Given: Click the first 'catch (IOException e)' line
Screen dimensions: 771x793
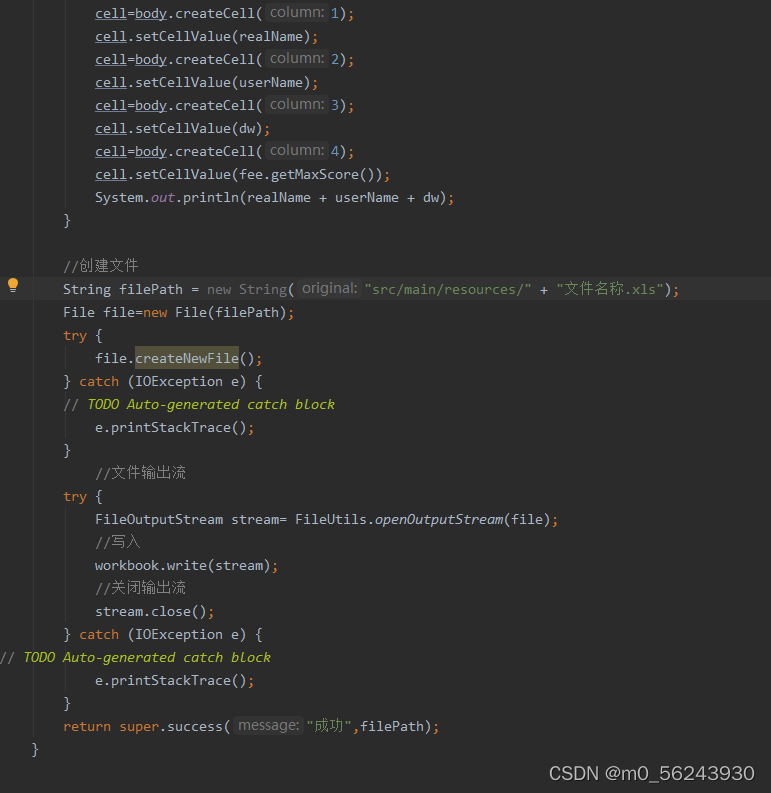Looking at the screenshot, I should [x=163, y=381].
